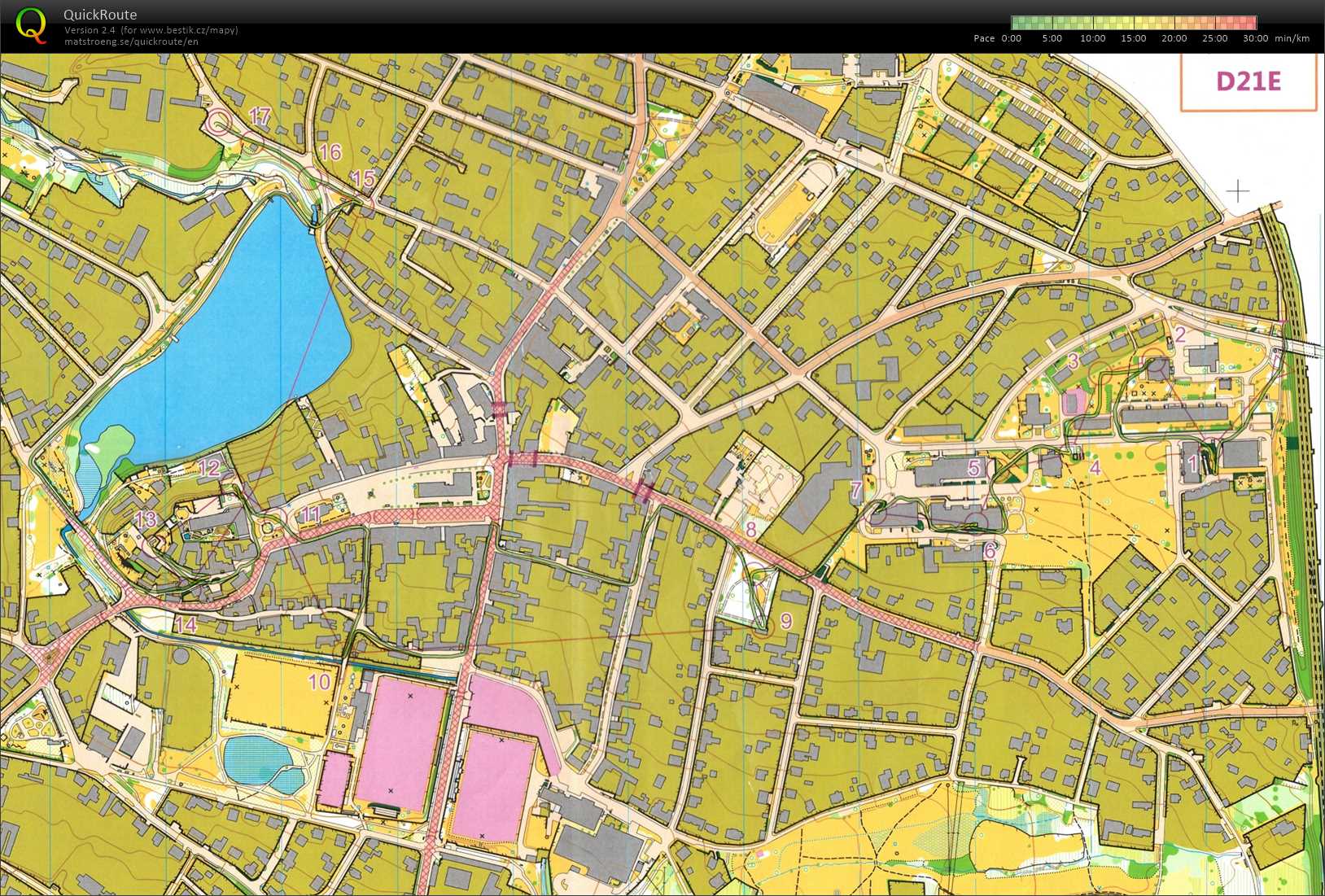Viewport: 1325px width, 896px height.
Task: Click the 15:00 pace scale label
Action: tap(1133, 38)
